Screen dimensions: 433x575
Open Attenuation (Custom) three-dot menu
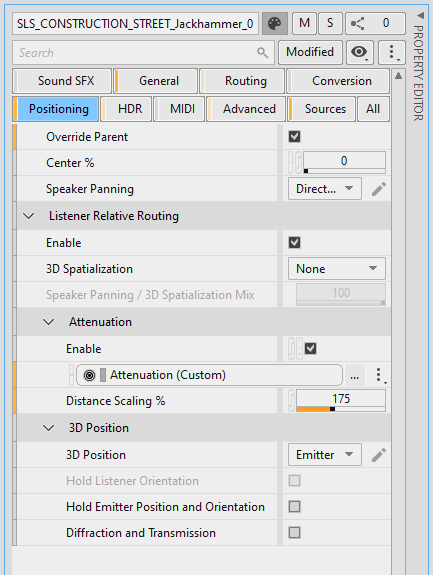click(x=379, y=375)
